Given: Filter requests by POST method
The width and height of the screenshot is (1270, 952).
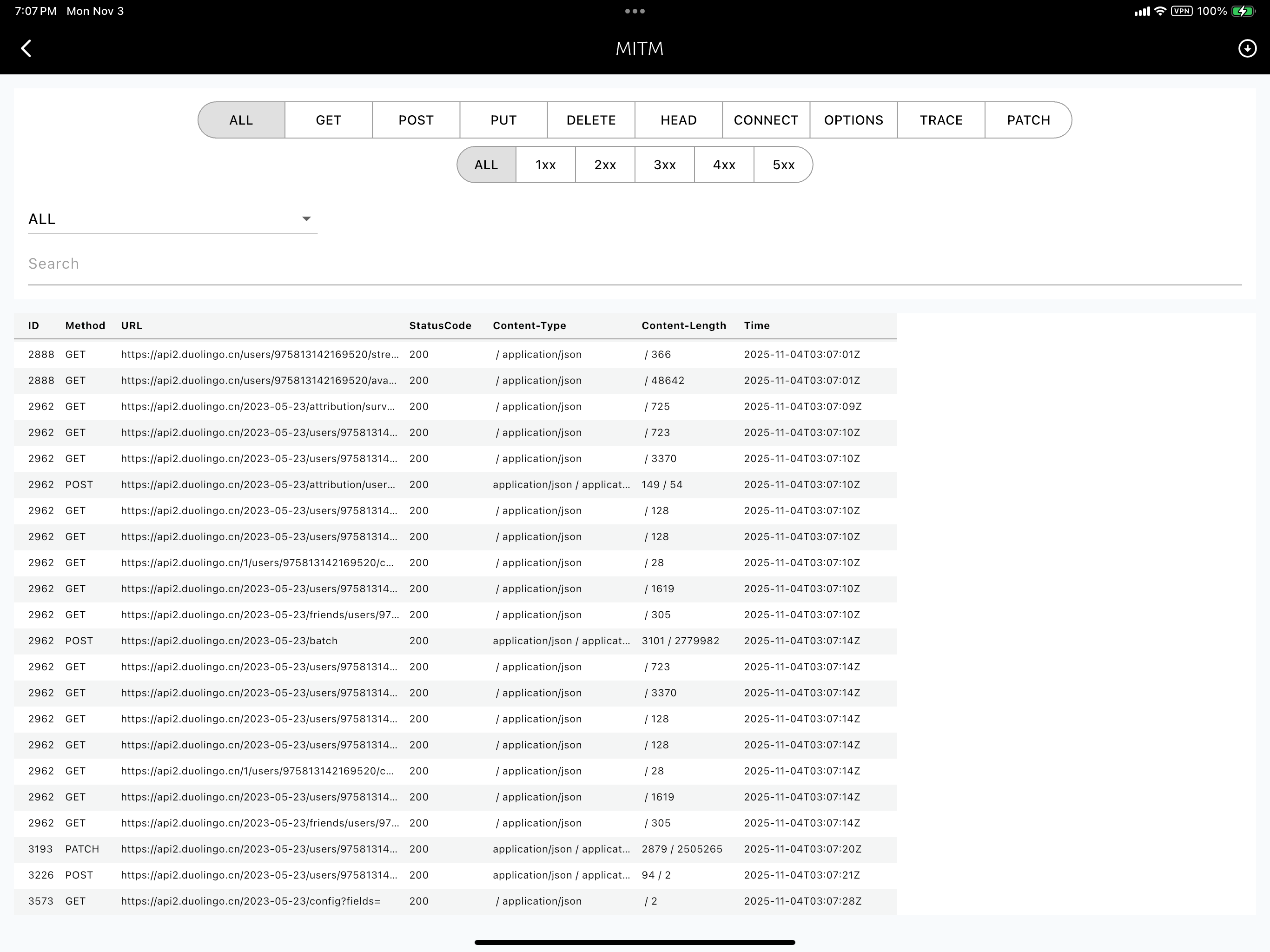Looking at the screenshot, I should (x=416, y=120).
